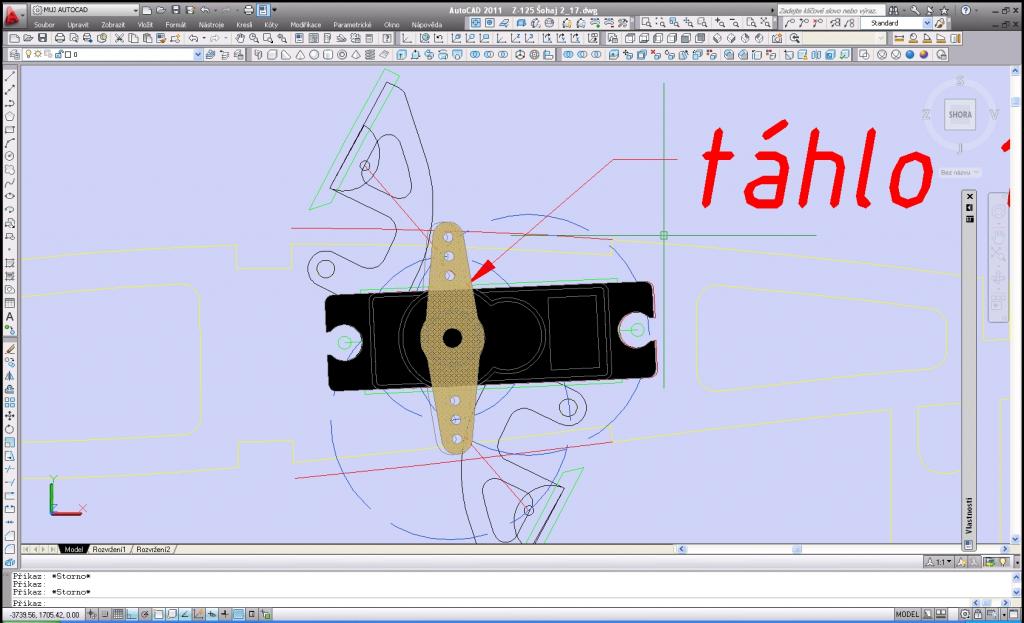Click the SHORA face on the ViewCube
This screenshot has width=1024, height=623.
tap(960, 115)
